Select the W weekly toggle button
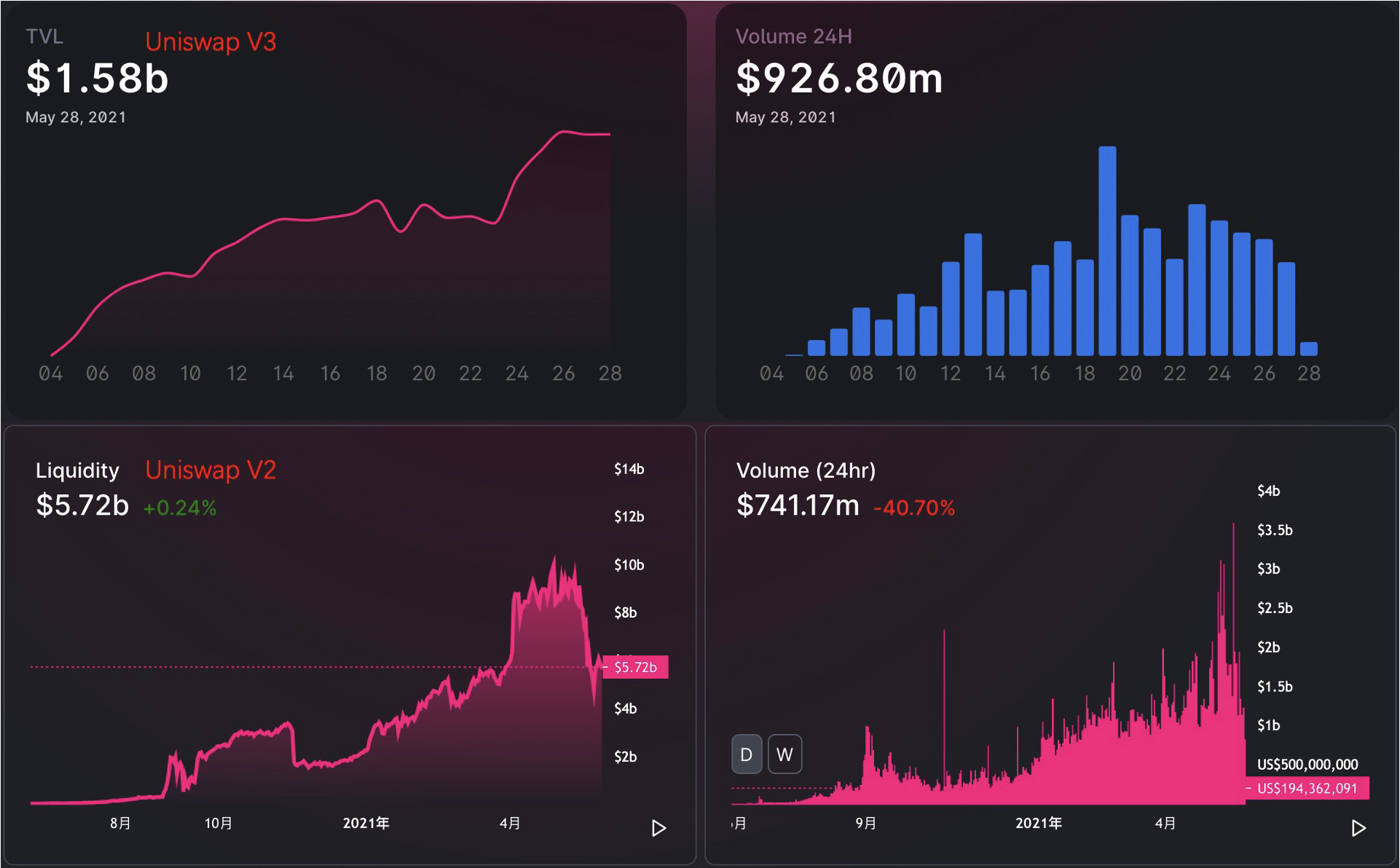The width and height of the screenshot is (1400, 868). [784, 754]
